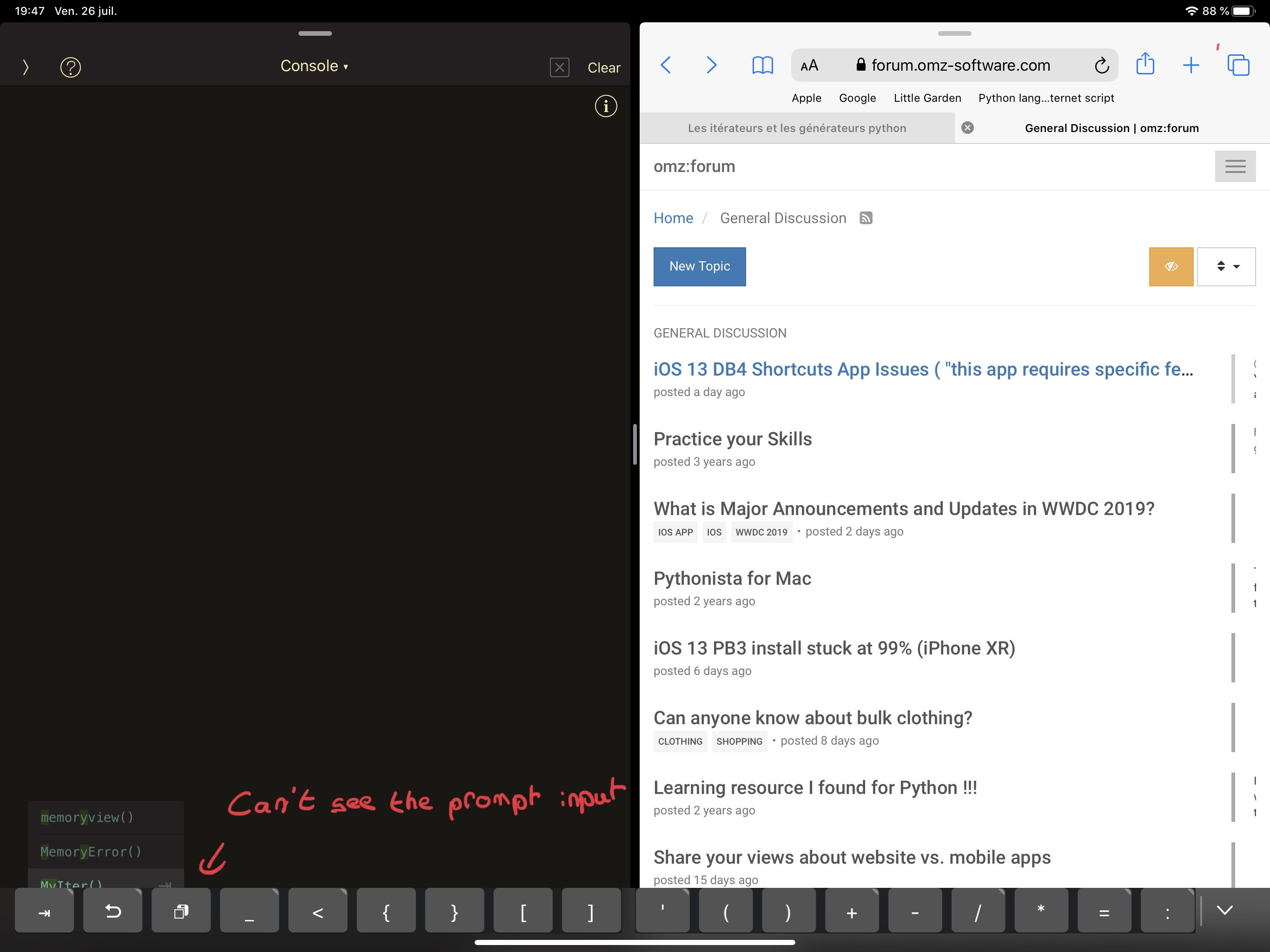Show Safari tab overview
This screenshot has width=1270, height=952.
point(1238,65)
